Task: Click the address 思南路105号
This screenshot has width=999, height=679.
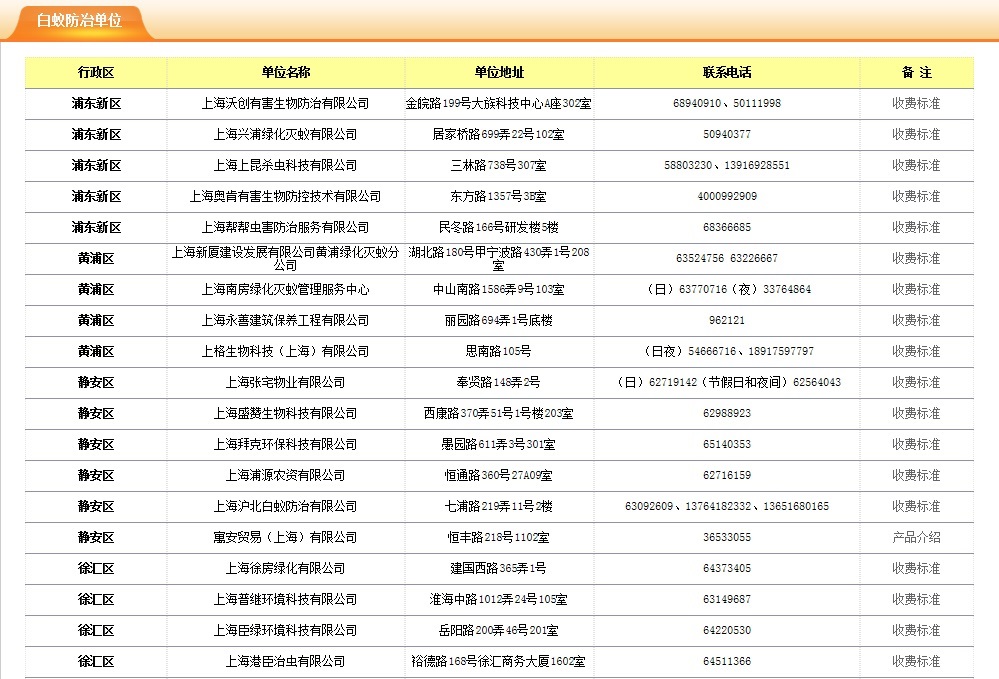Action: (x=499, y=351)
